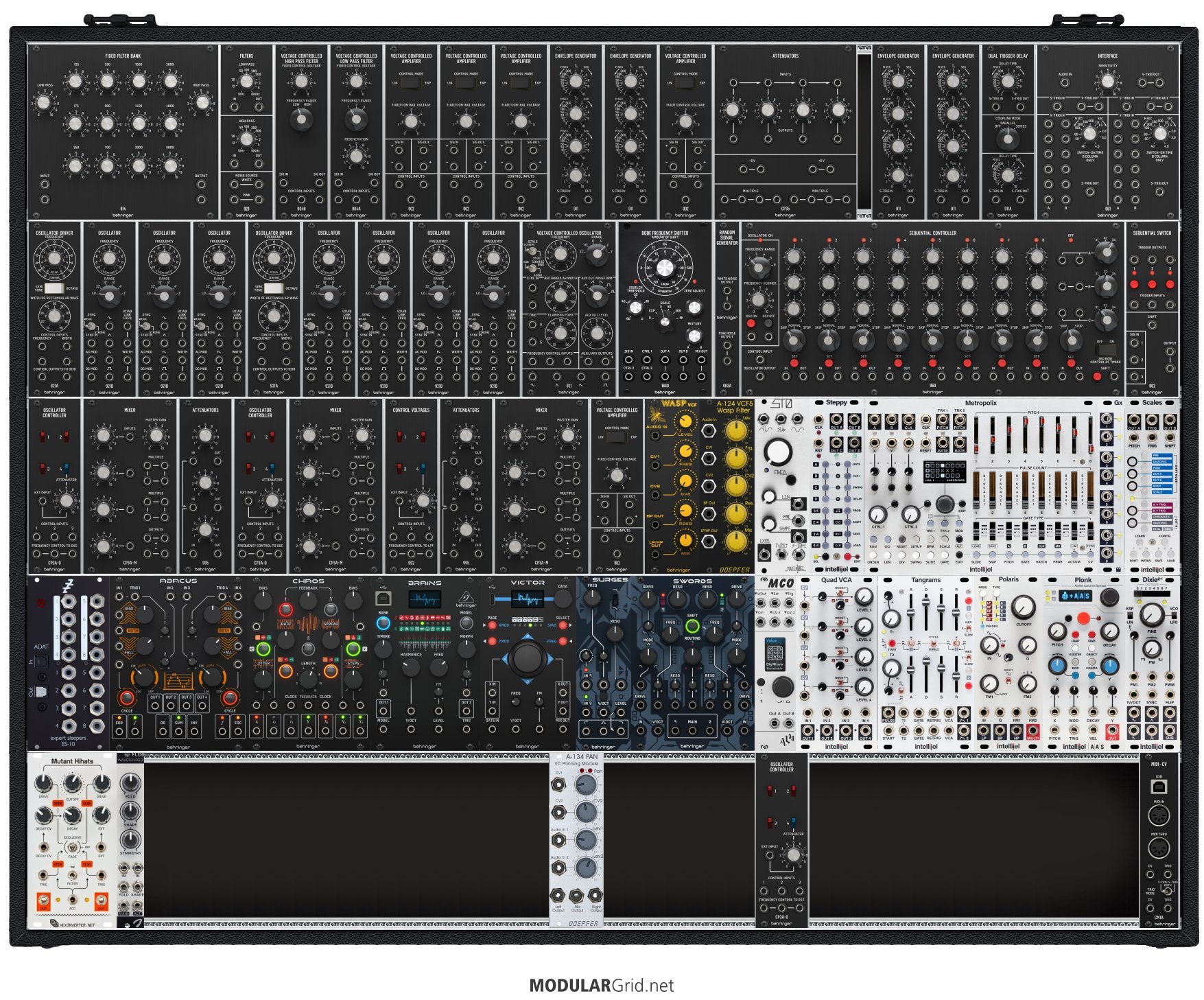
Task: Click the wasp logo on Wasp VCF module
Action: click(x=657, y=415)
